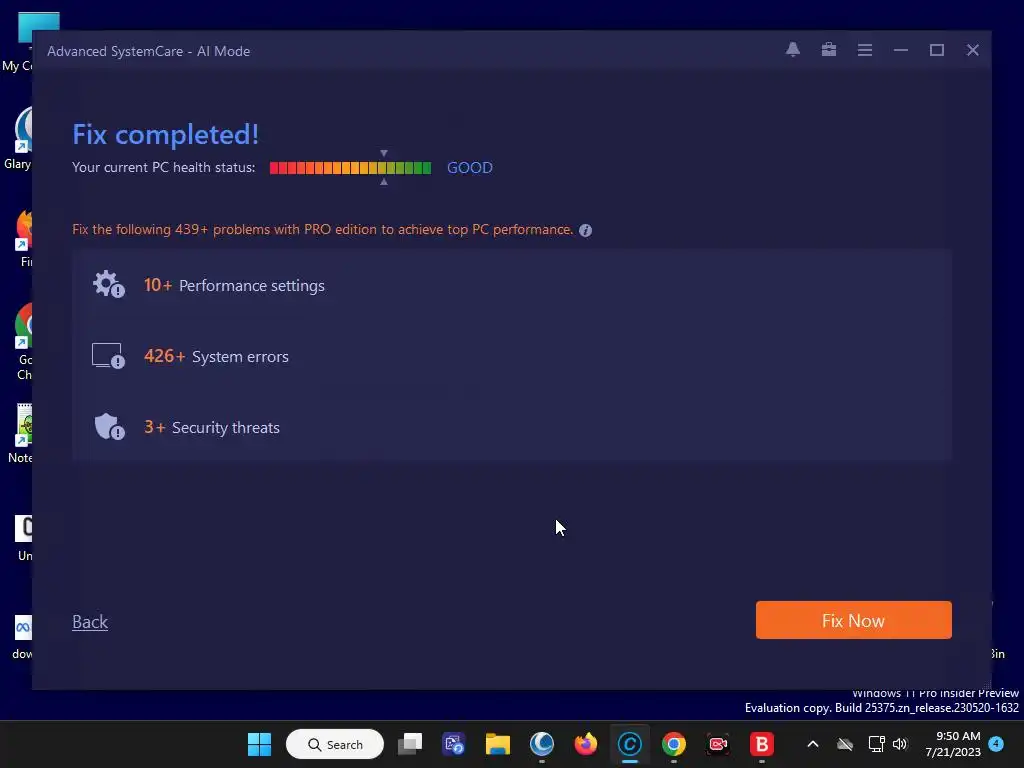This screenshot has height=768, width=1024.
Task: Click the Fix completed! heading
Action: click(165, 135)
